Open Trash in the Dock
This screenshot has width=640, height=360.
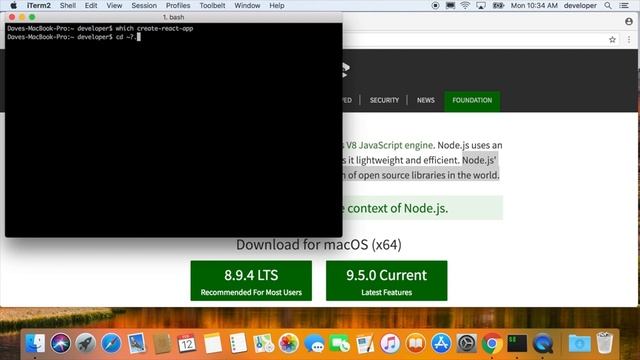click(604, 343)
